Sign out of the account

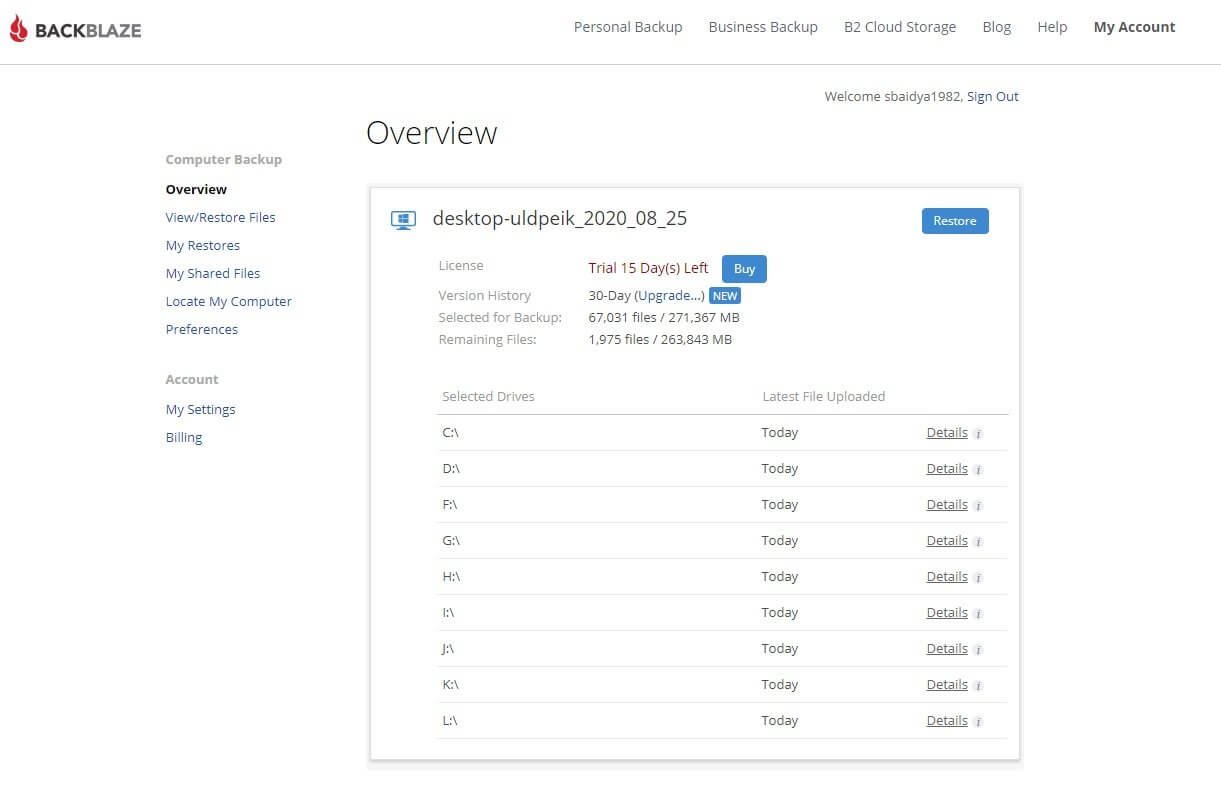click(993, 96)
